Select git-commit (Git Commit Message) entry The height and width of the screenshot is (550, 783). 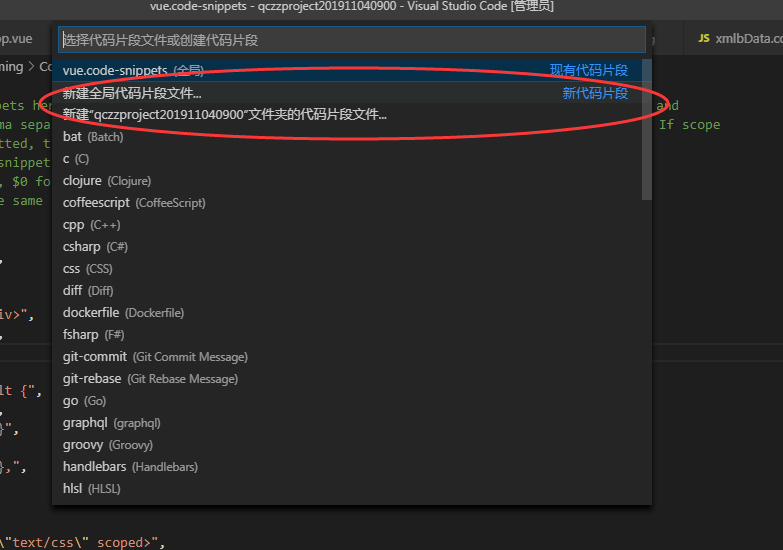(347, 357)
